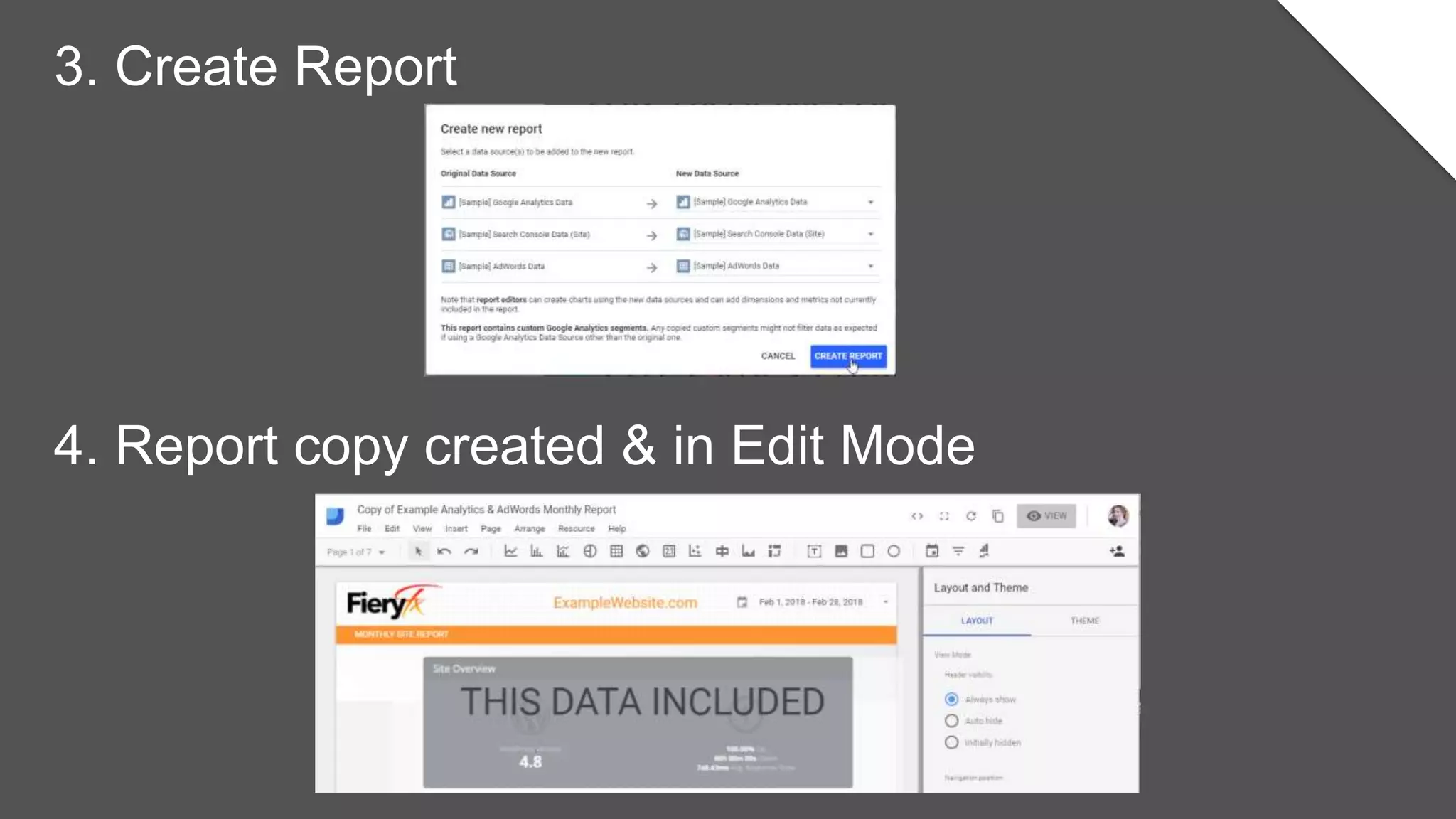Click the copy report icon

point(998,516)
